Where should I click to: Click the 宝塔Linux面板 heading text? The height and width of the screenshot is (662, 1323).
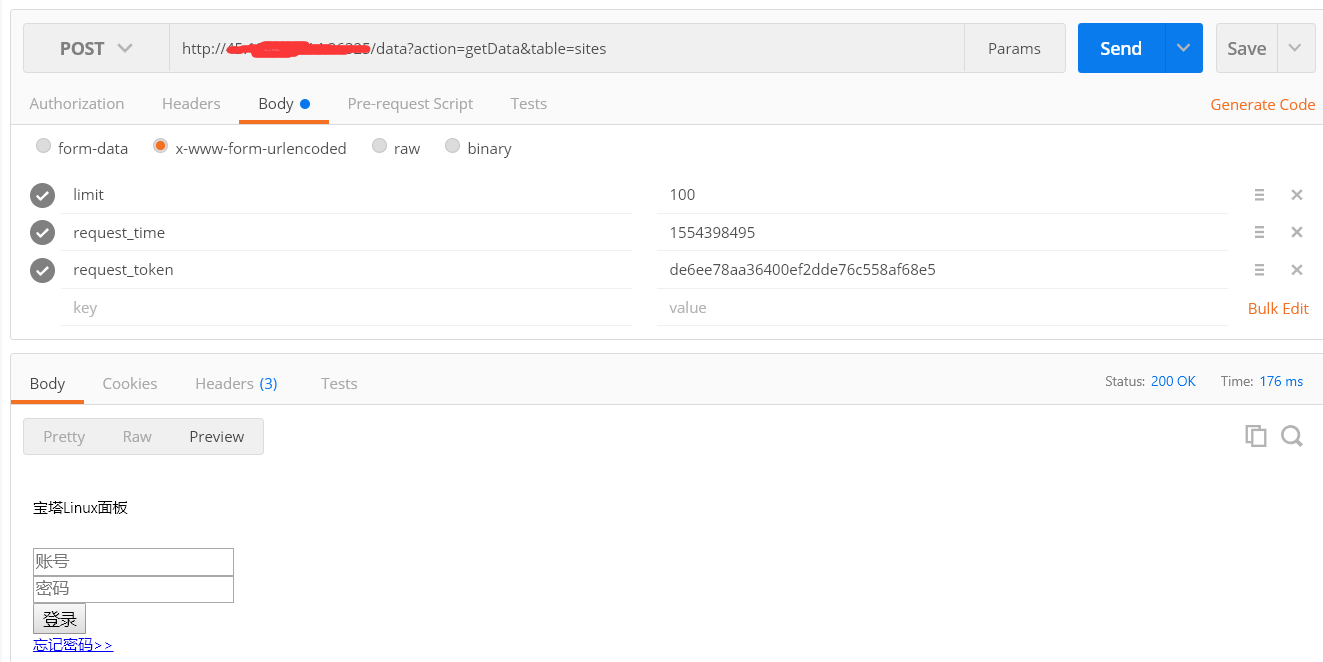[80, 507]
